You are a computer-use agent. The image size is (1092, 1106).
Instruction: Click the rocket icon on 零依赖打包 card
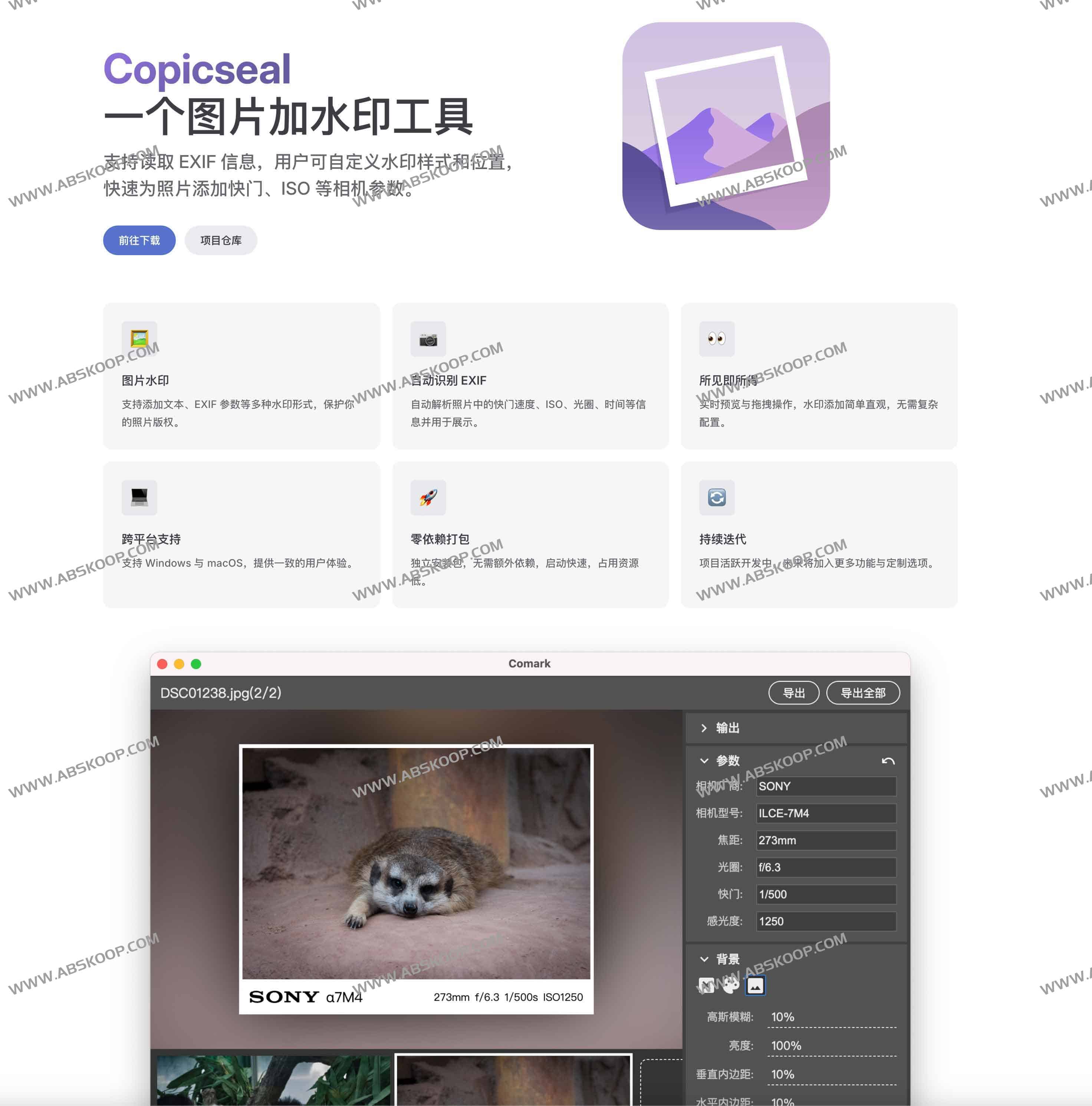pyautogui.click(x=428, y=497)
